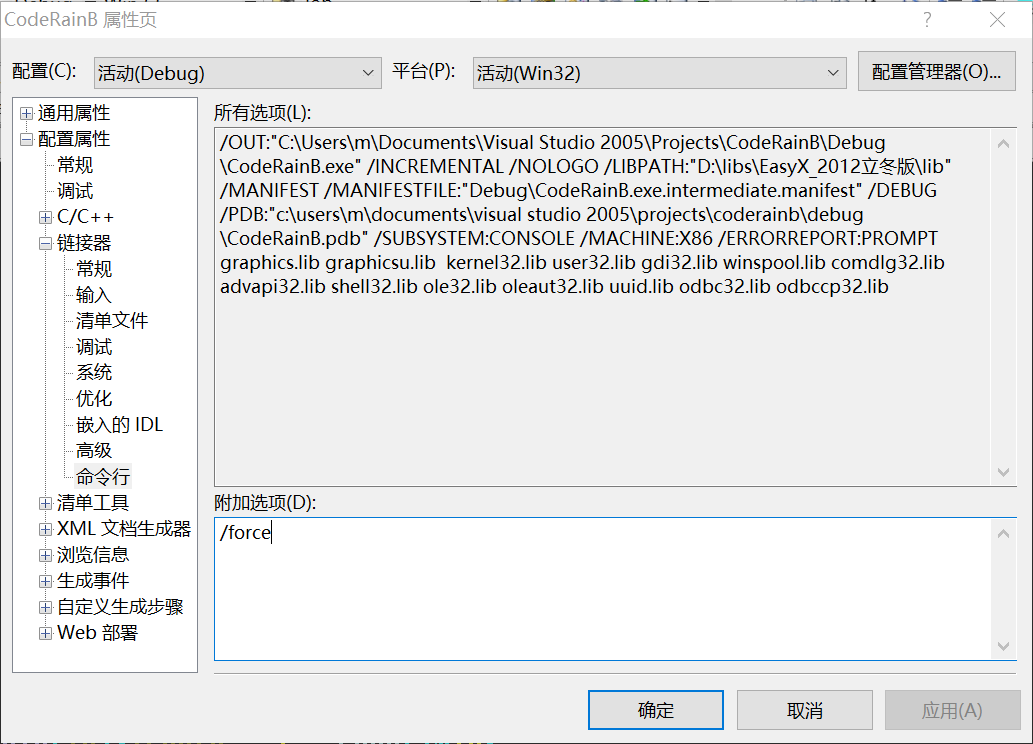The image size is (1033, 744).
Task: Select 输入 under the linker node
Action: coord(94,295)
